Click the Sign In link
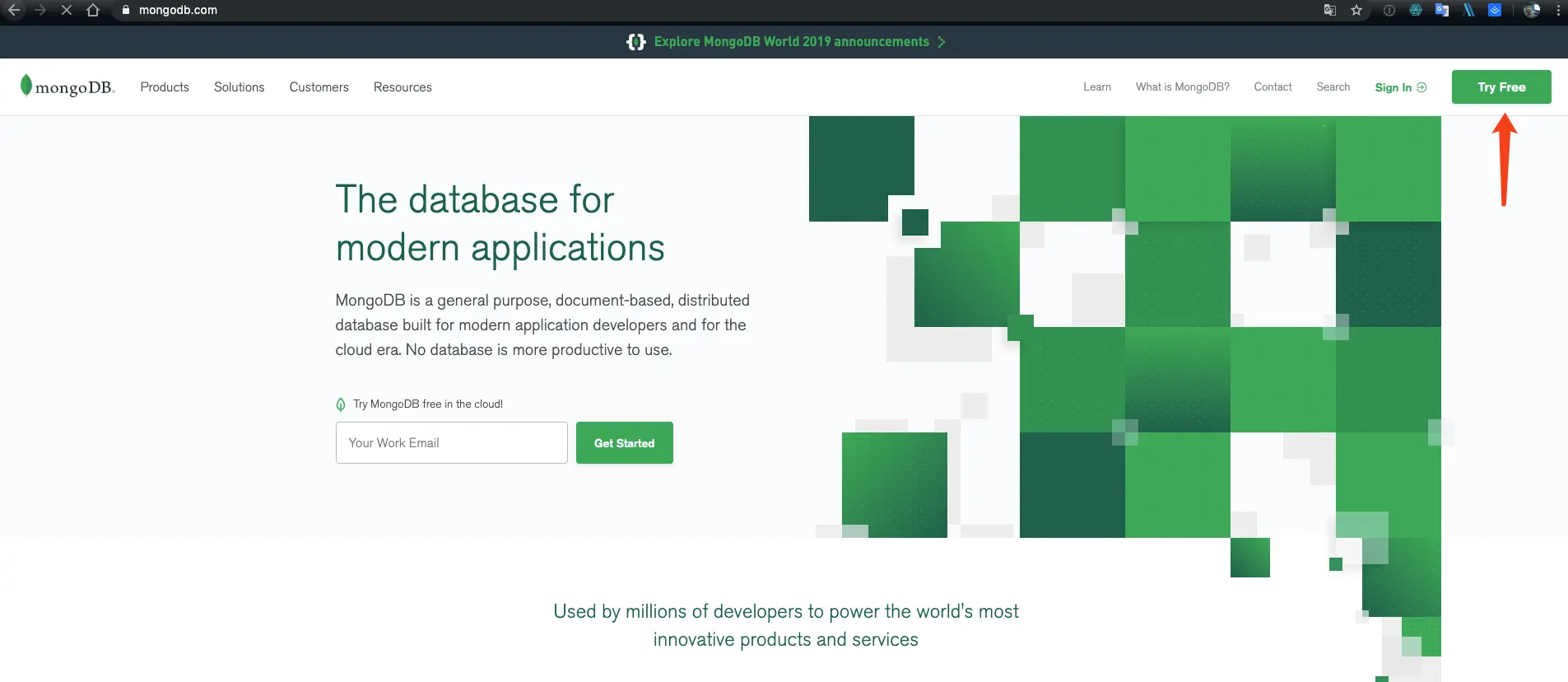This screenshot has height=682, width=1568. (x=1401, y=87)
